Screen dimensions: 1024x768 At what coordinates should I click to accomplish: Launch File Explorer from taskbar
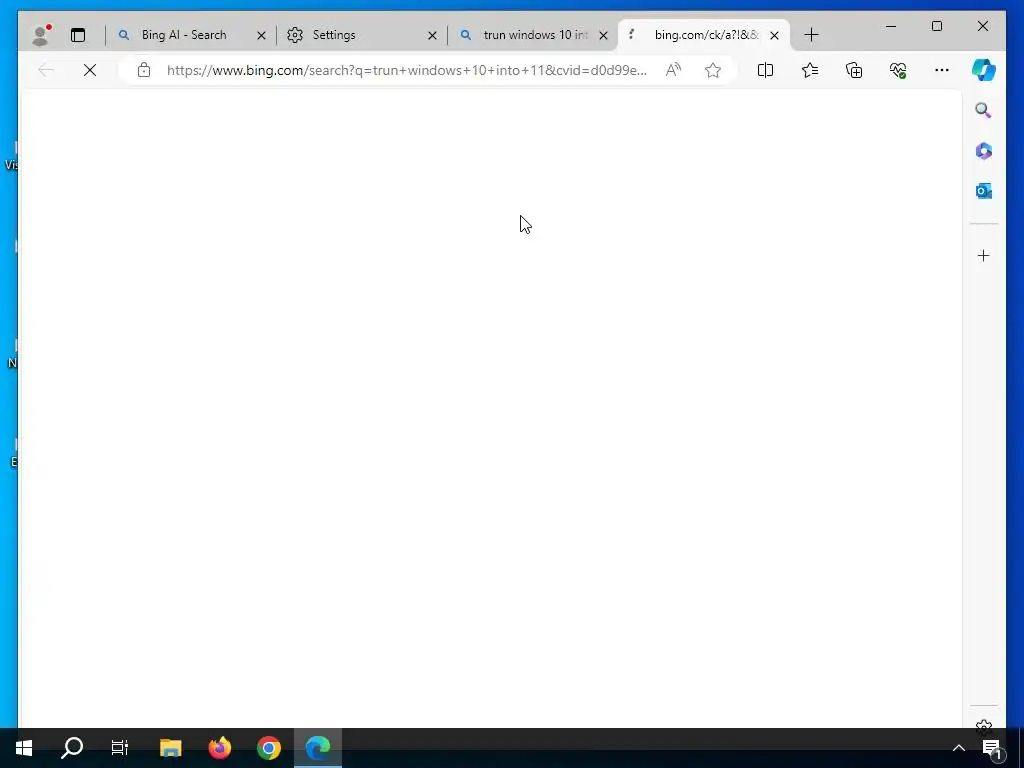click(x=170, y=748)
